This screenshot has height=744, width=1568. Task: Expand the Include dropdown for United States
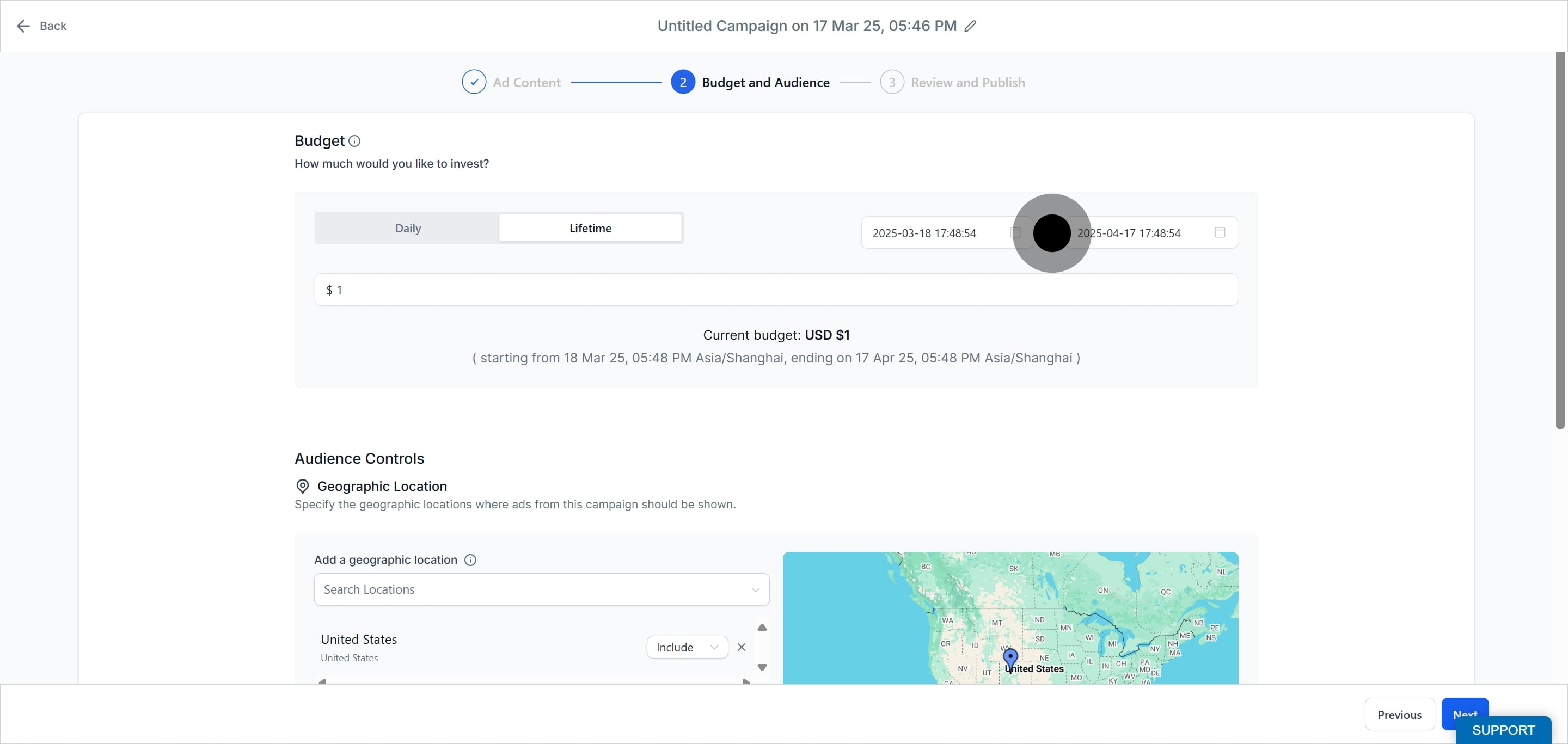pyautogui.click(x=687, y=647)
